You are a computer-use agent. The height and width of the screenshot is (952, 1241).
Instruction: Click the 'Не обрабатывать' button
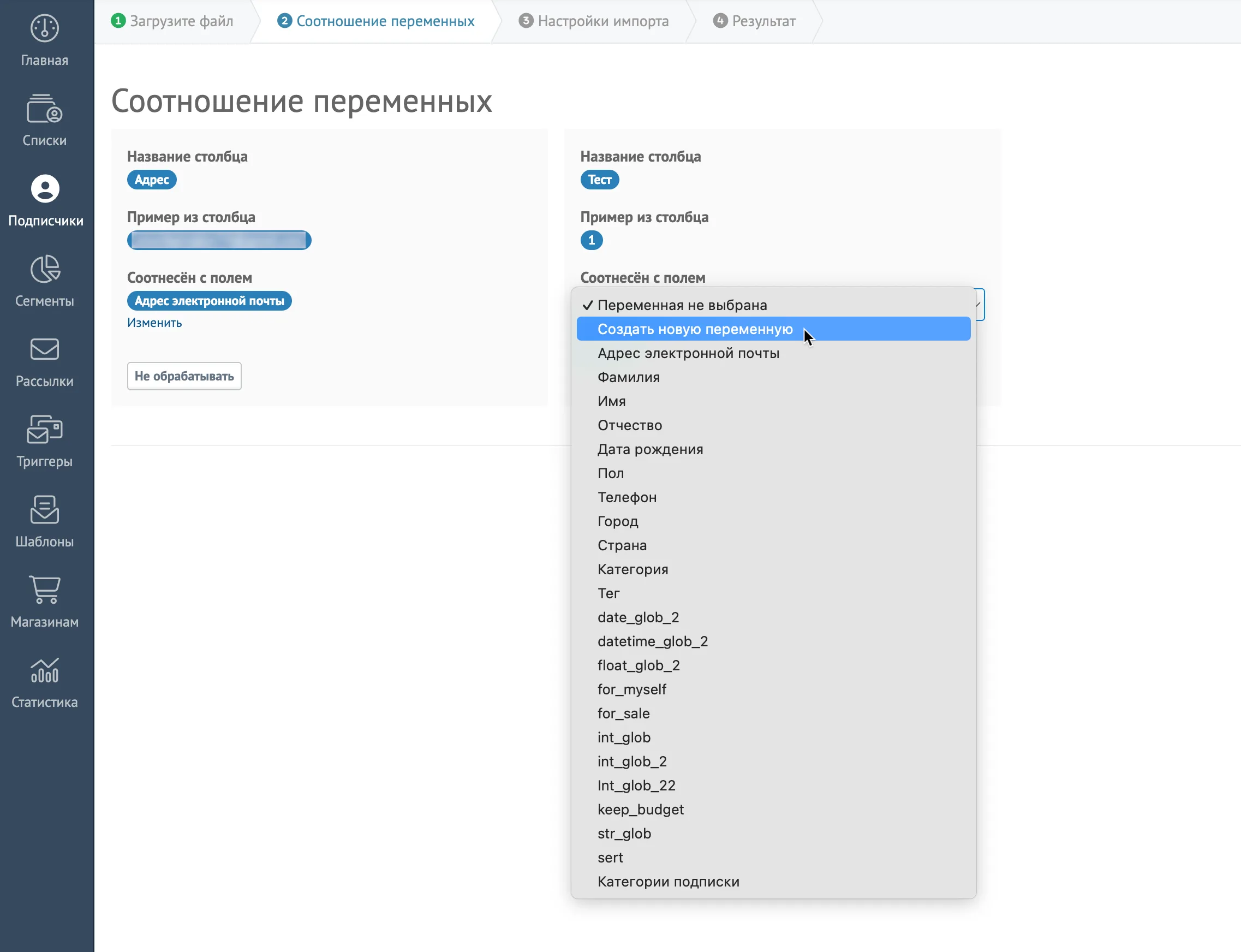184,376
